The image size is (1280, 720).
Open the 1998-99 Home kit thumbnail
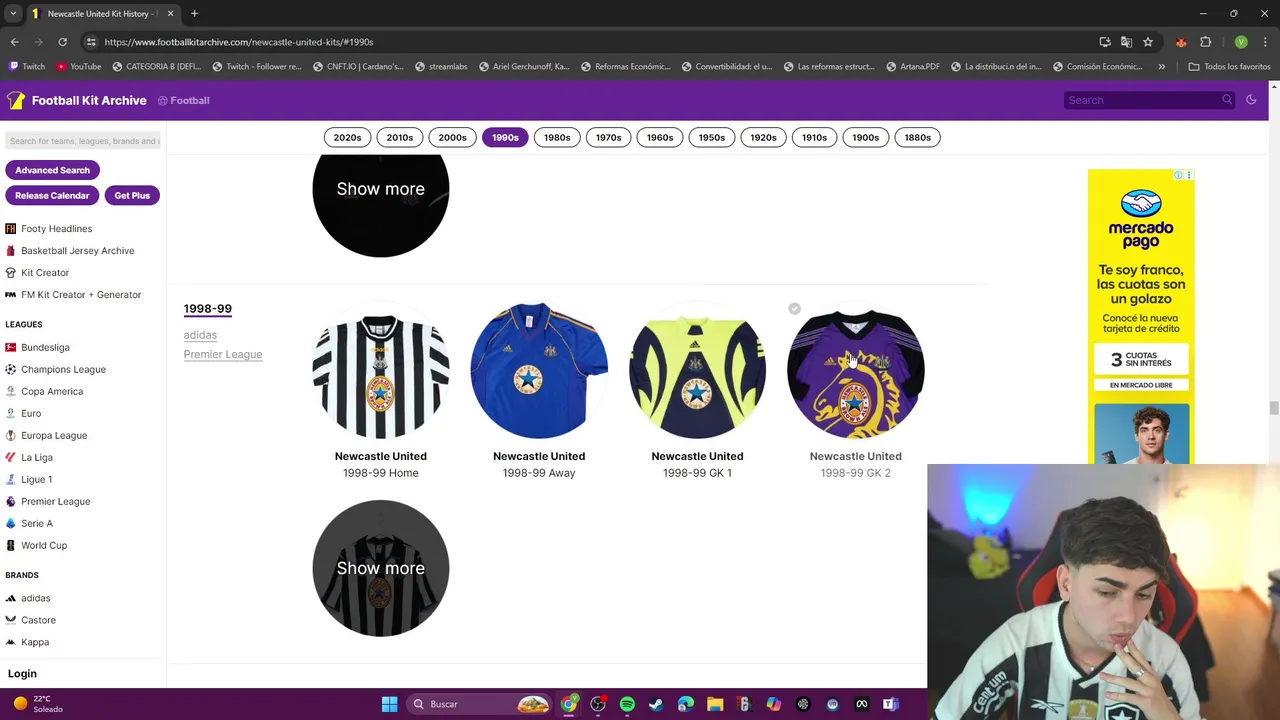[381, 371]
